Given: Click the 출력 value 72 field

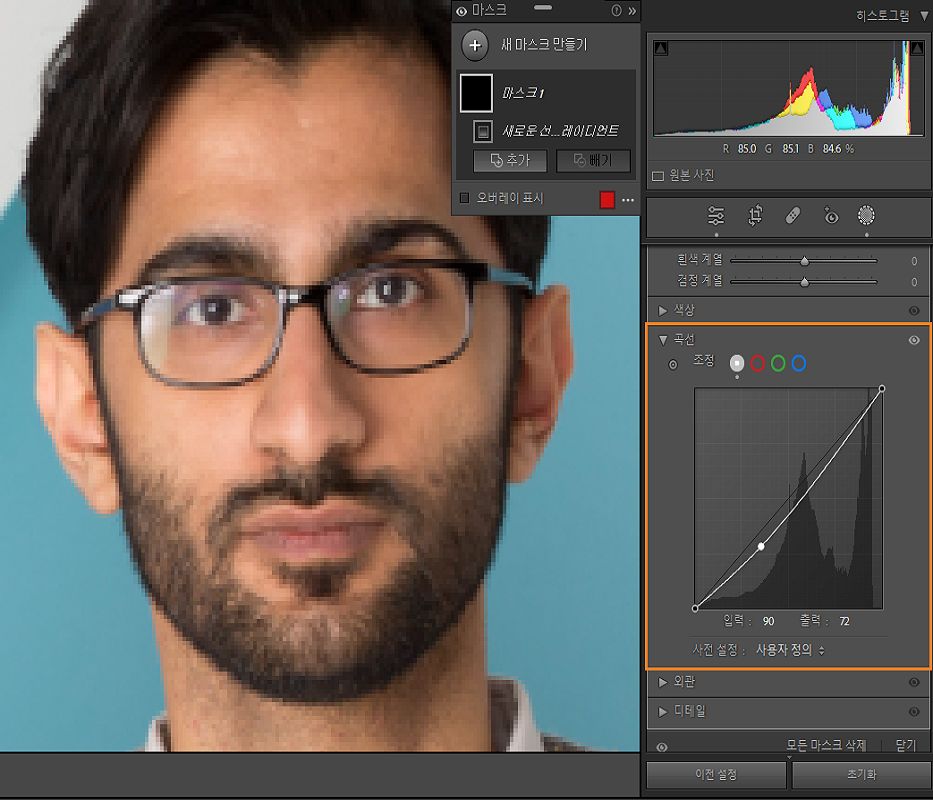Looking at the screenshot, I should pos(844,621).
